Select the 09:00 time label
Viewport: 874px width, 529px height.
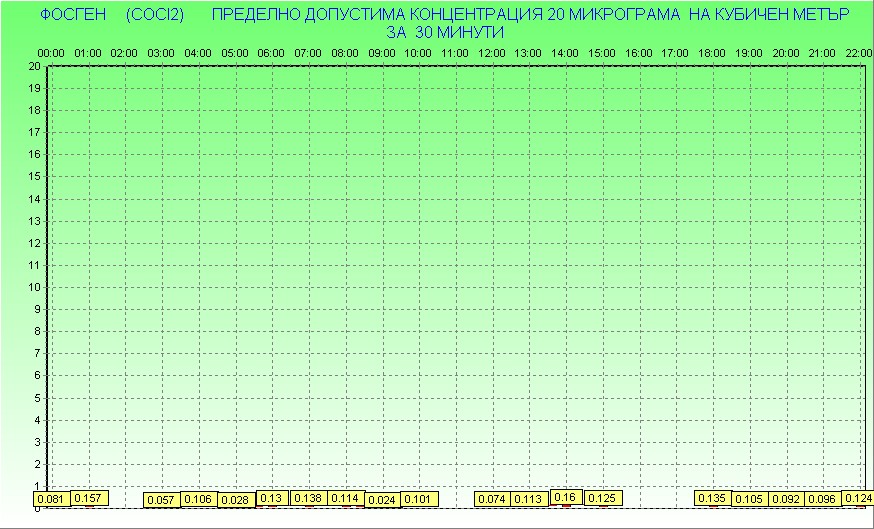tap(382, 54)
